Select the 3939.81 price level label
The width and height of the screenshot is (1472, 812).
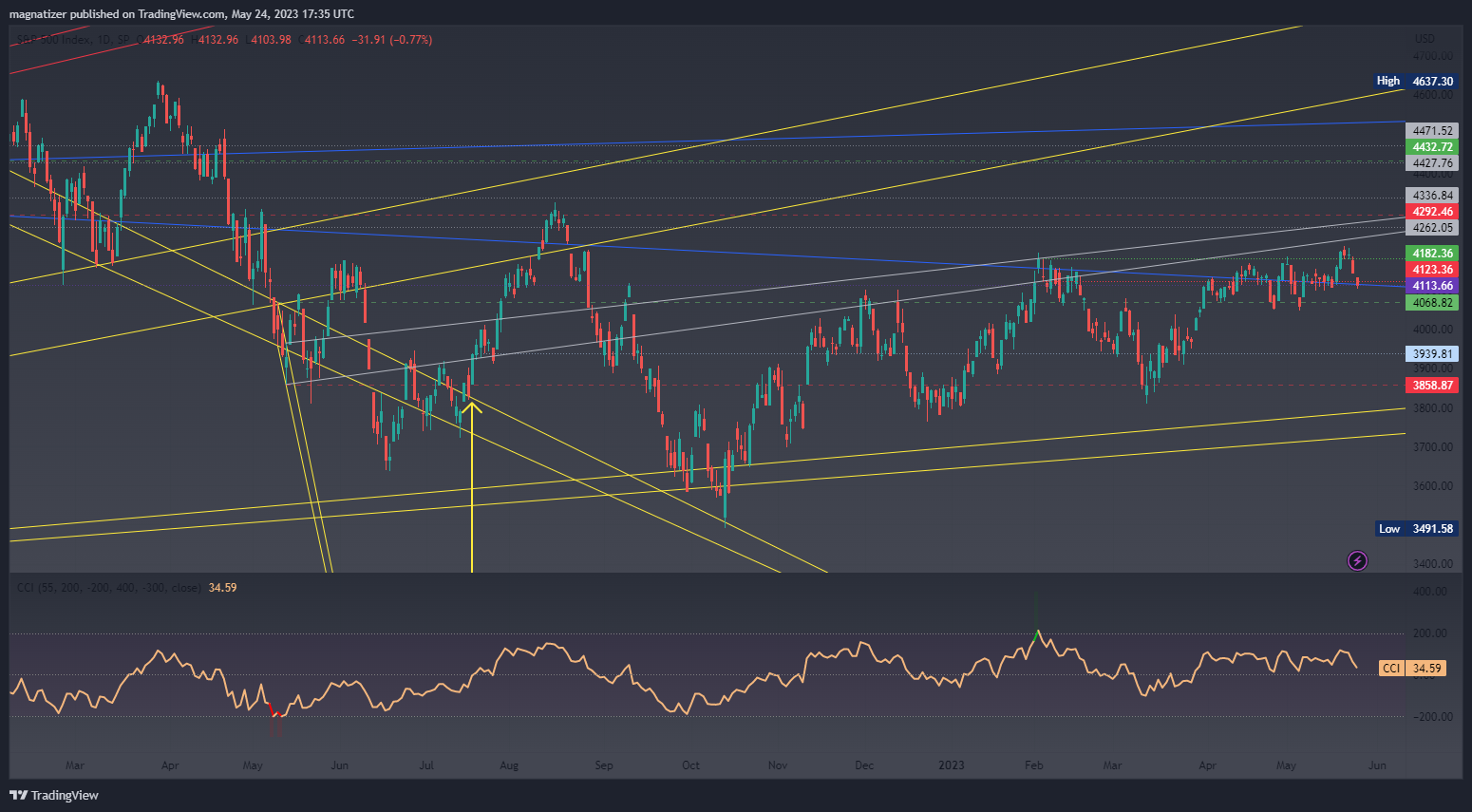(x=1432, y=354)
